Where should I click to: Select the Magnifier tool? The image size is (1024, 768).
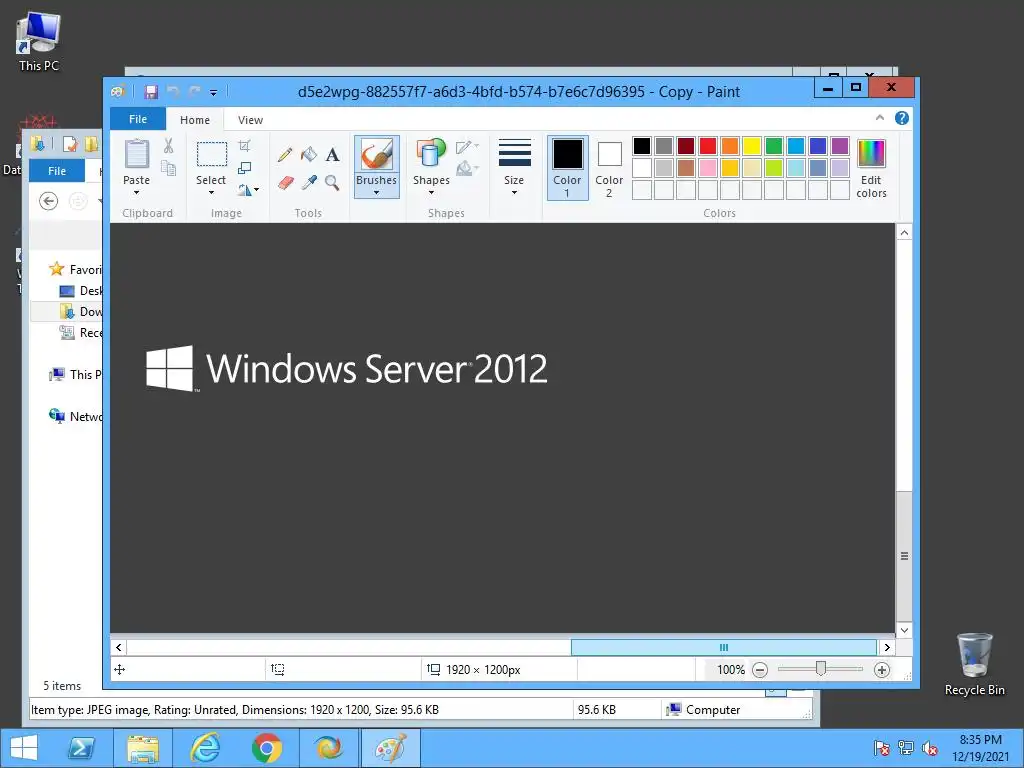pyautogui.click(x=332, y=183)
